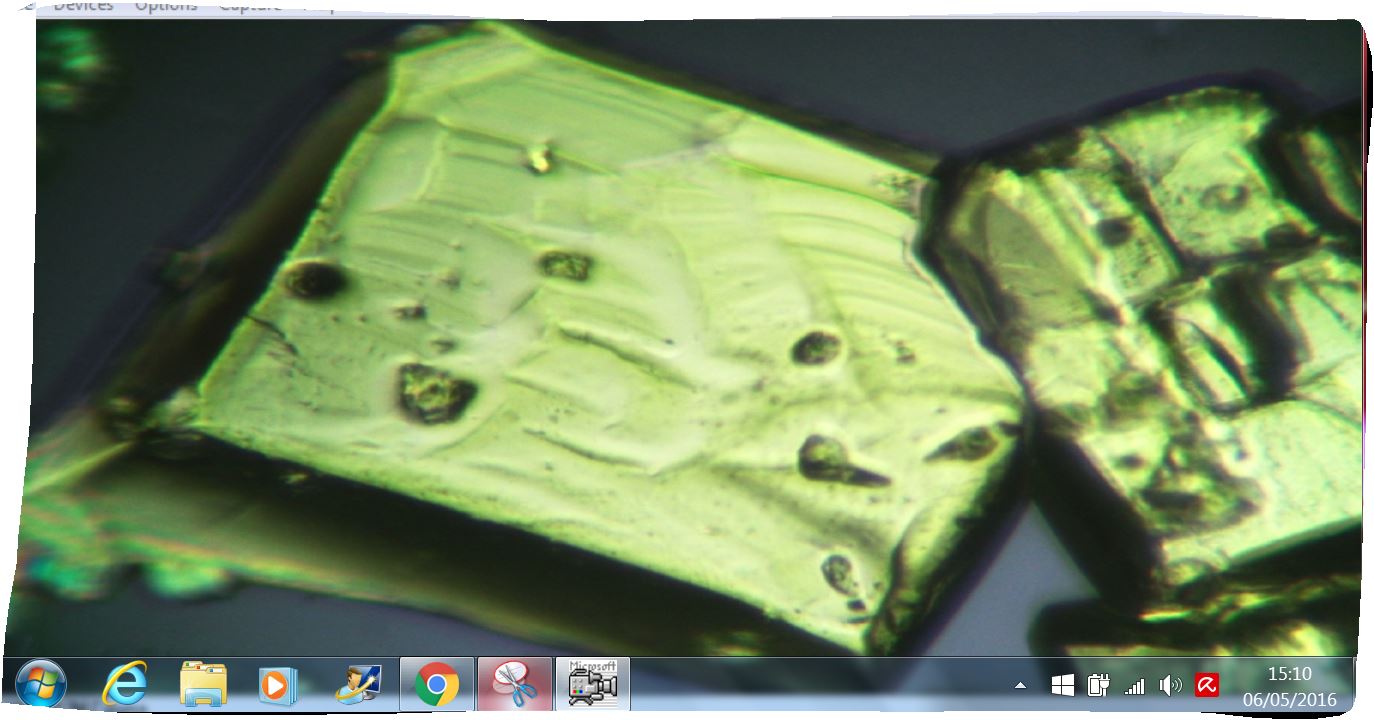This screenshot has height=720, width=1374.
Task: Open the Windows Start menu orb
Action: click(41, 685)
